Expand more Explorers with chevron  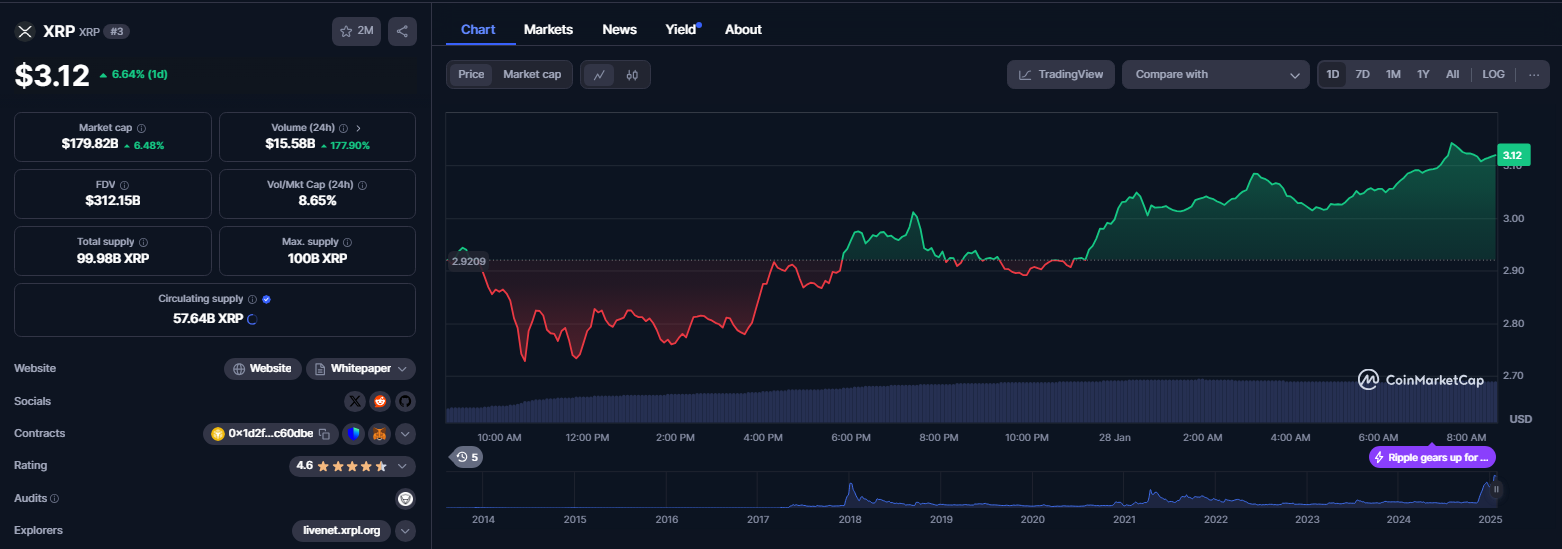[x=405, y=530]
